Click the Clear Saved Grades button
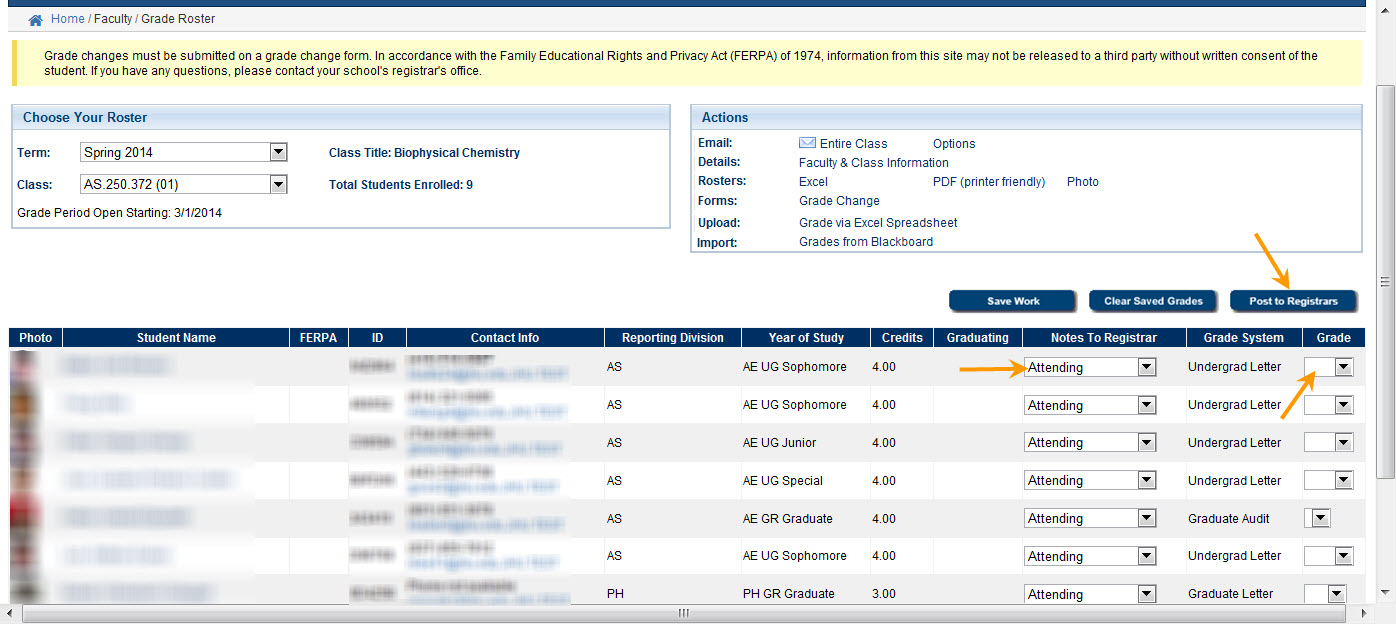 (x=1153, y=301)
